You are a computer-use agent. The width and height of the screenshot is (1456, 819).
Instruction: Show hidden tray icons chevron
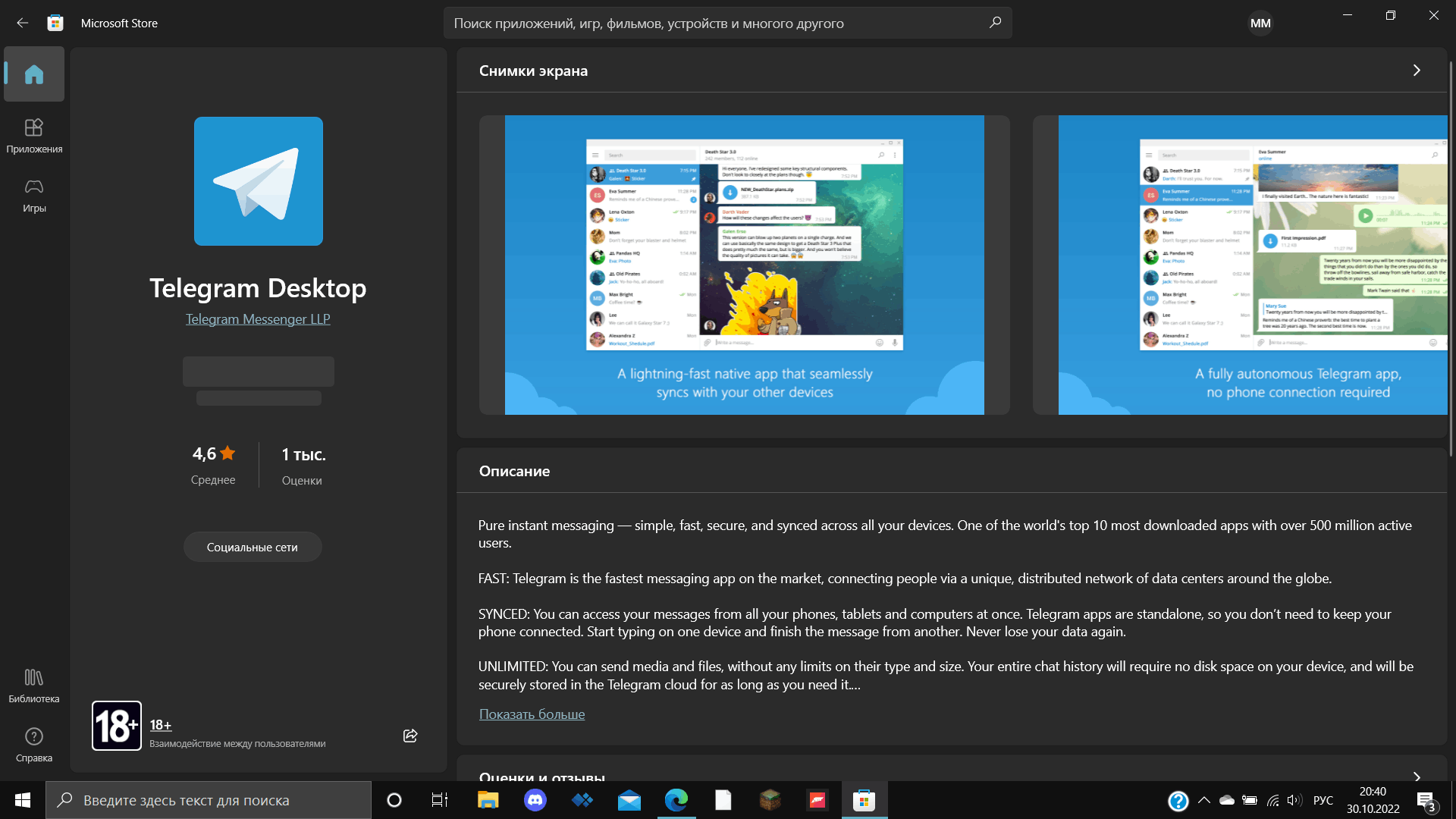click(1204, 800)
